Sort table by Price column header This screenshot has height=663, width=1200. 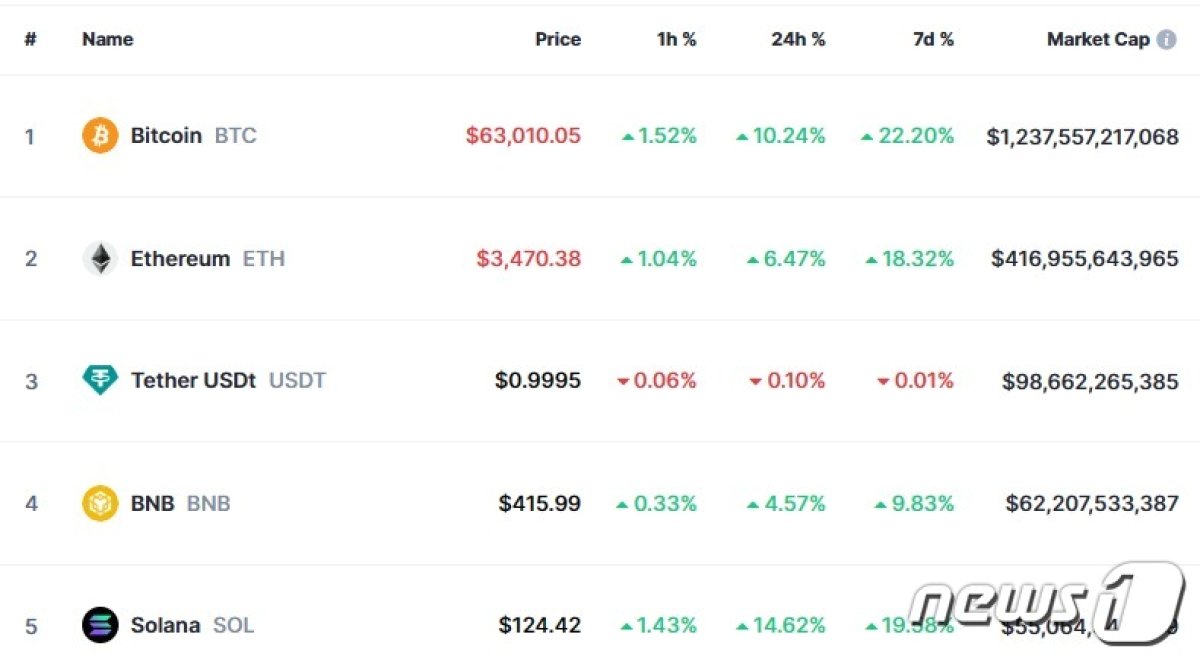pyautogui.click(x=557, y=40)
